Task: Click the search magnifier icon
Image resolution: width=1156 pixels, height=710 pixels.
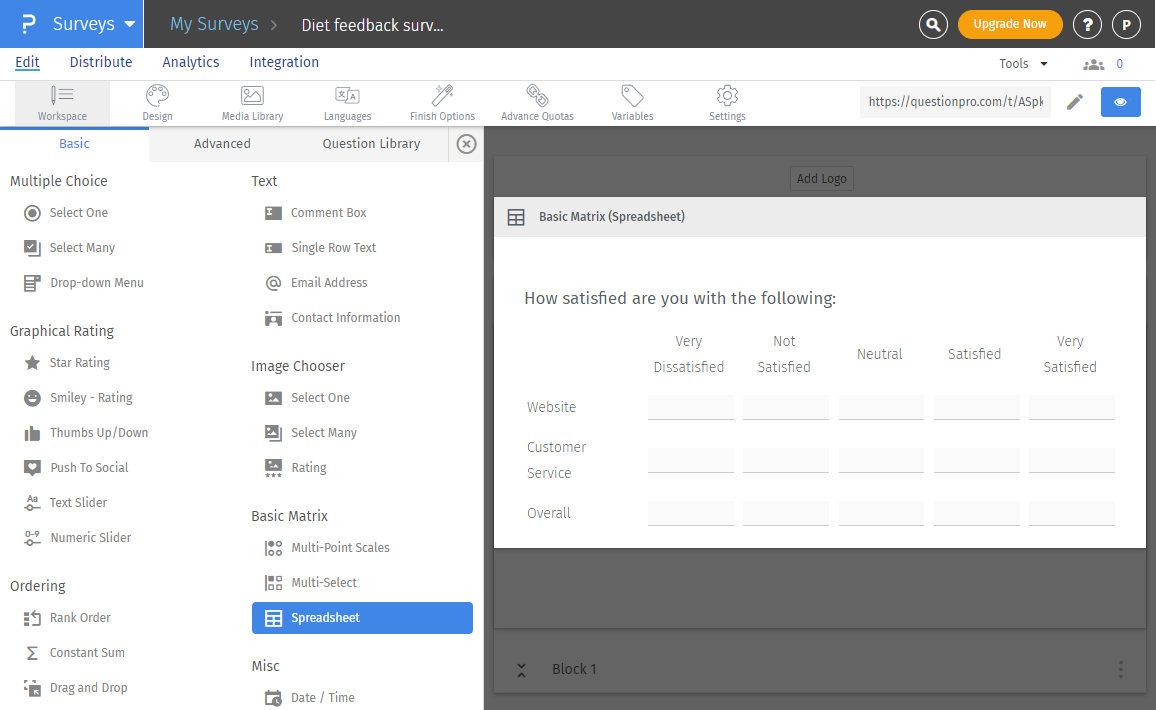Action: pos(933,25)
